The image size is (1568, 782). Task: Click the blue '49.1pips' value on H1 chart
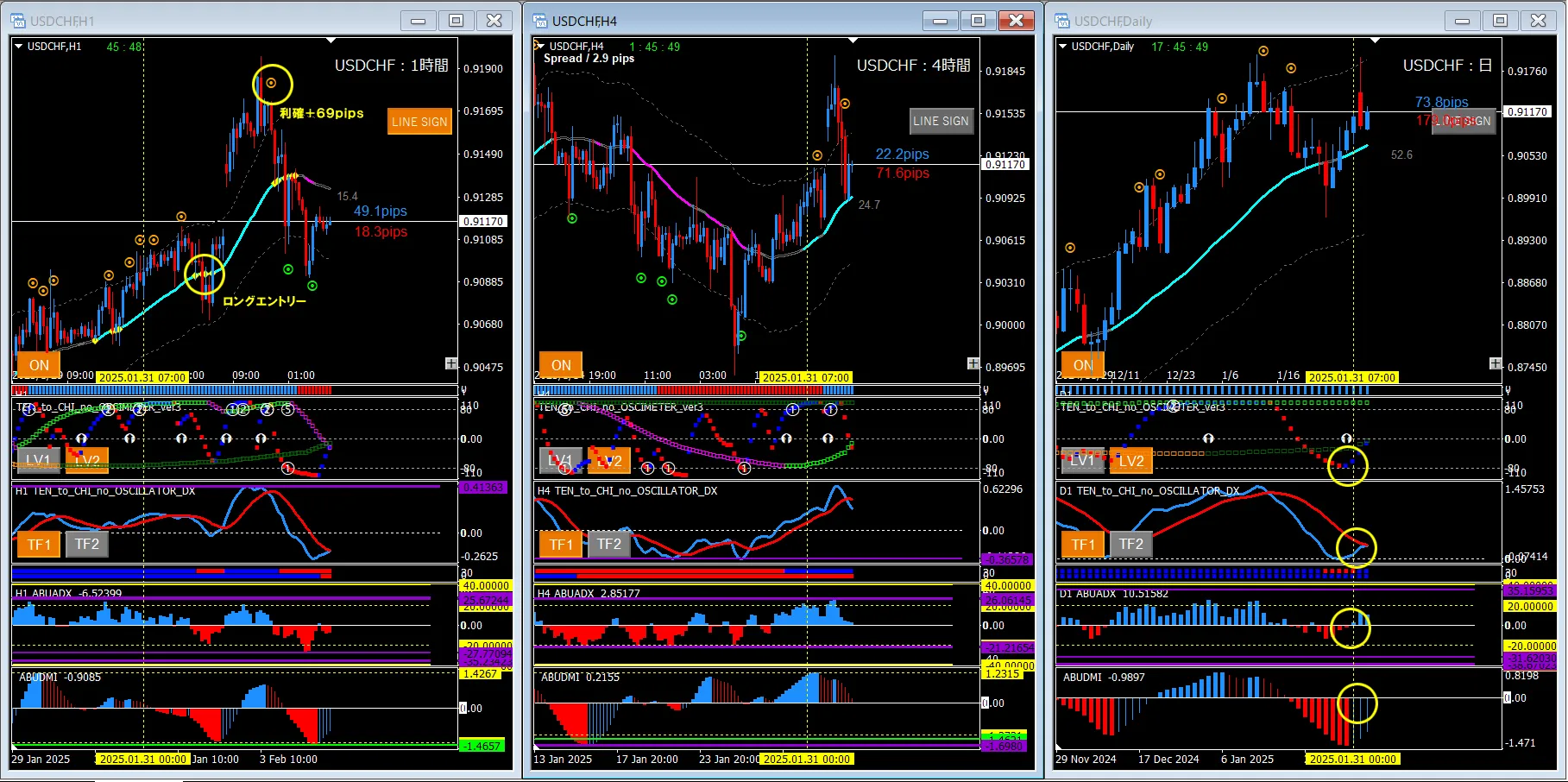[x=381, y=211]
